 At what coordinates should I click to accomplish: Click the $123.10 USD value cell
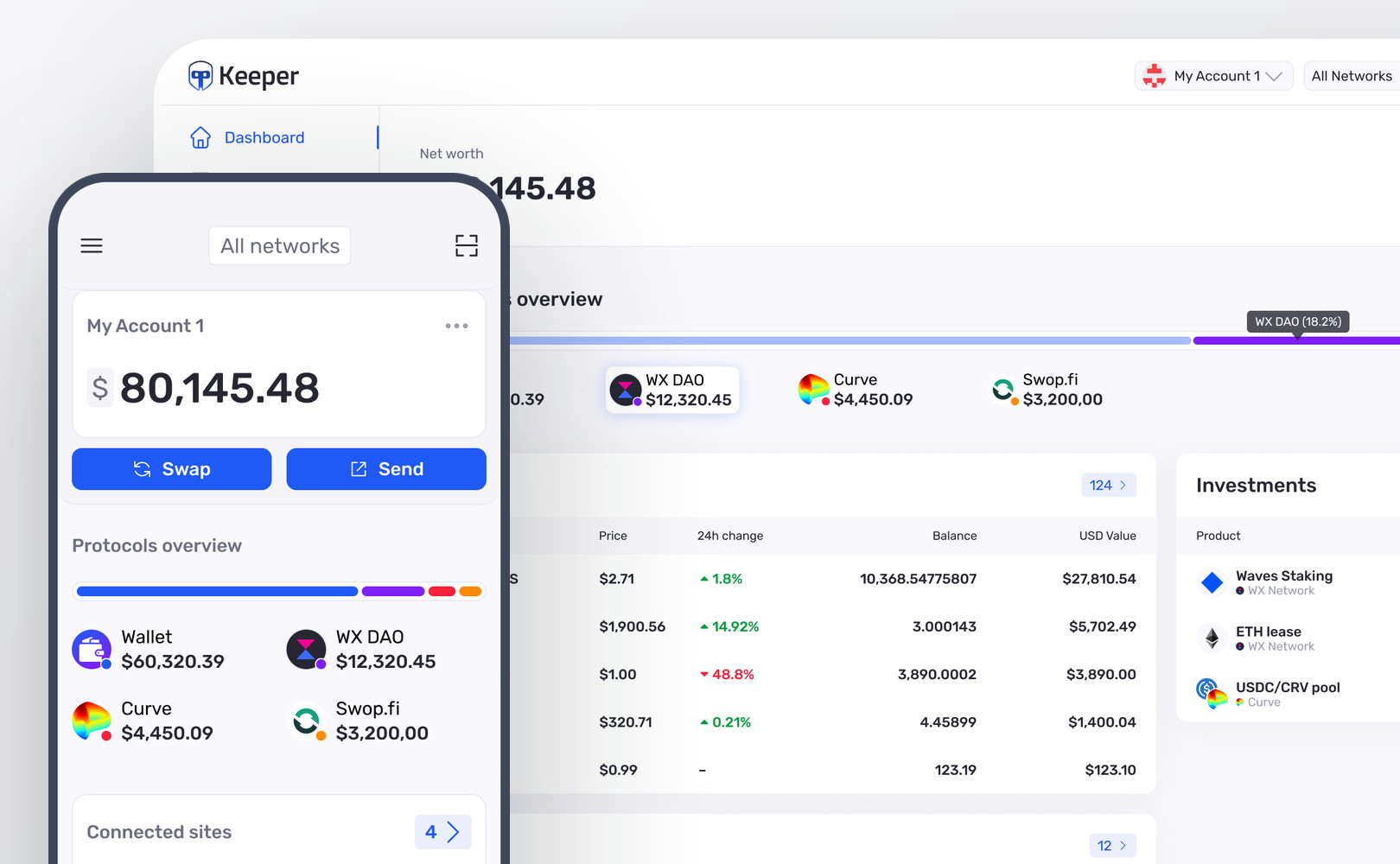[x=1110, y=770]
